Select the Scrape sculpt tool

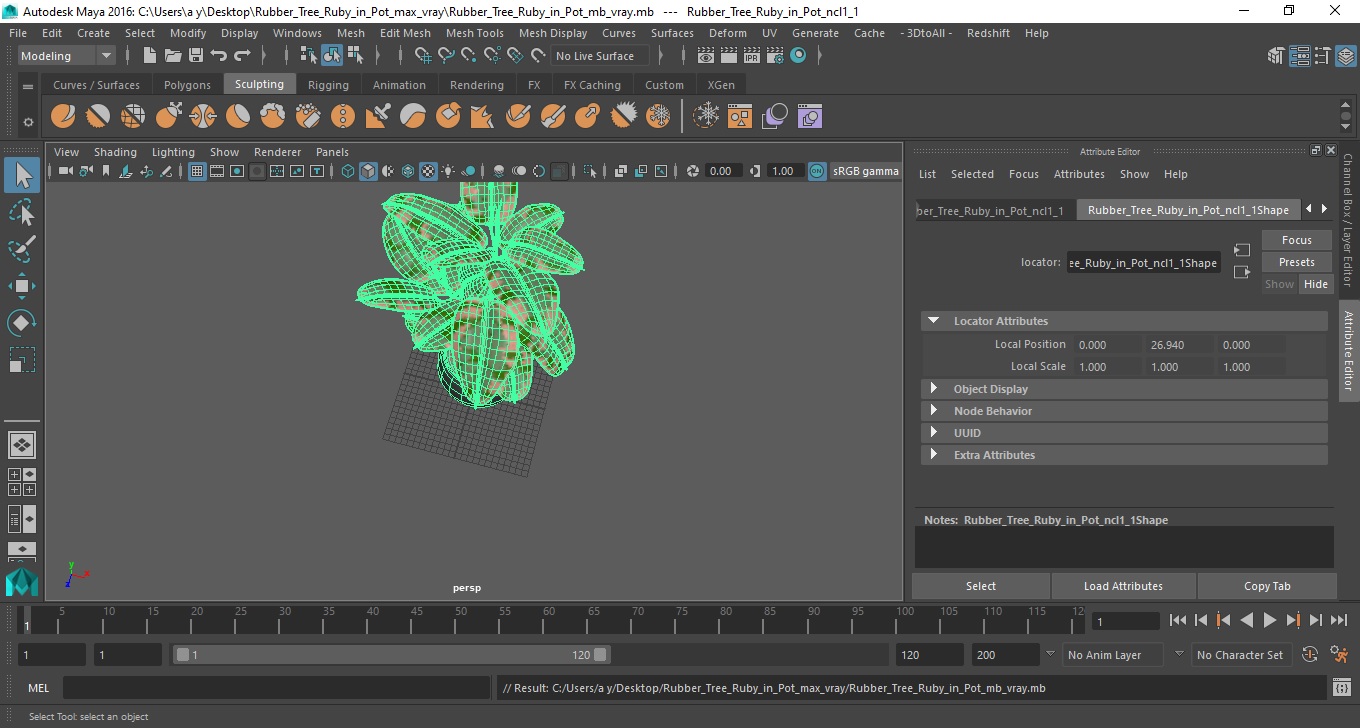coord(448,116)
